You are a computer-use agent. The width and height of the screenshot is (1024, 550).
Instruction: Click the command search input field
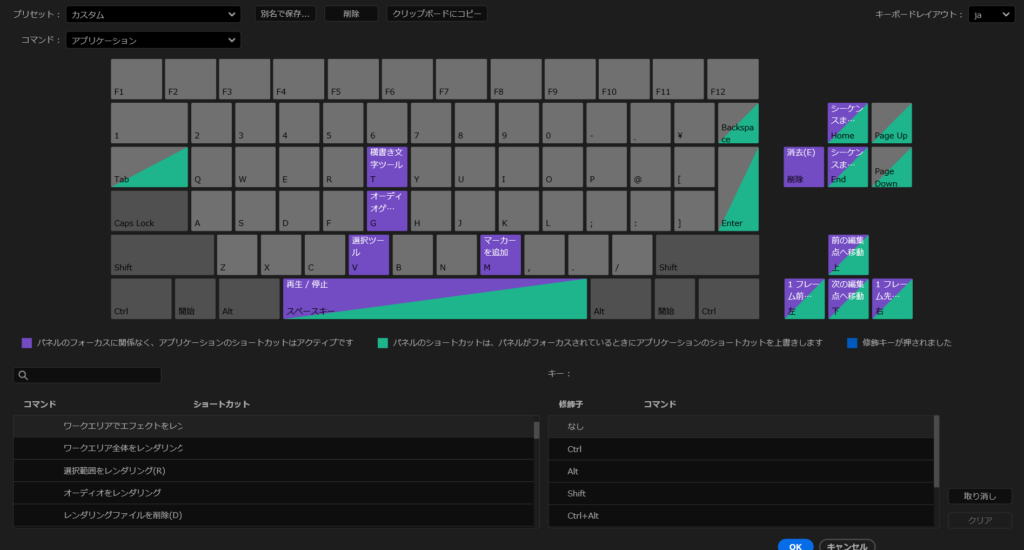coord(87,375)
